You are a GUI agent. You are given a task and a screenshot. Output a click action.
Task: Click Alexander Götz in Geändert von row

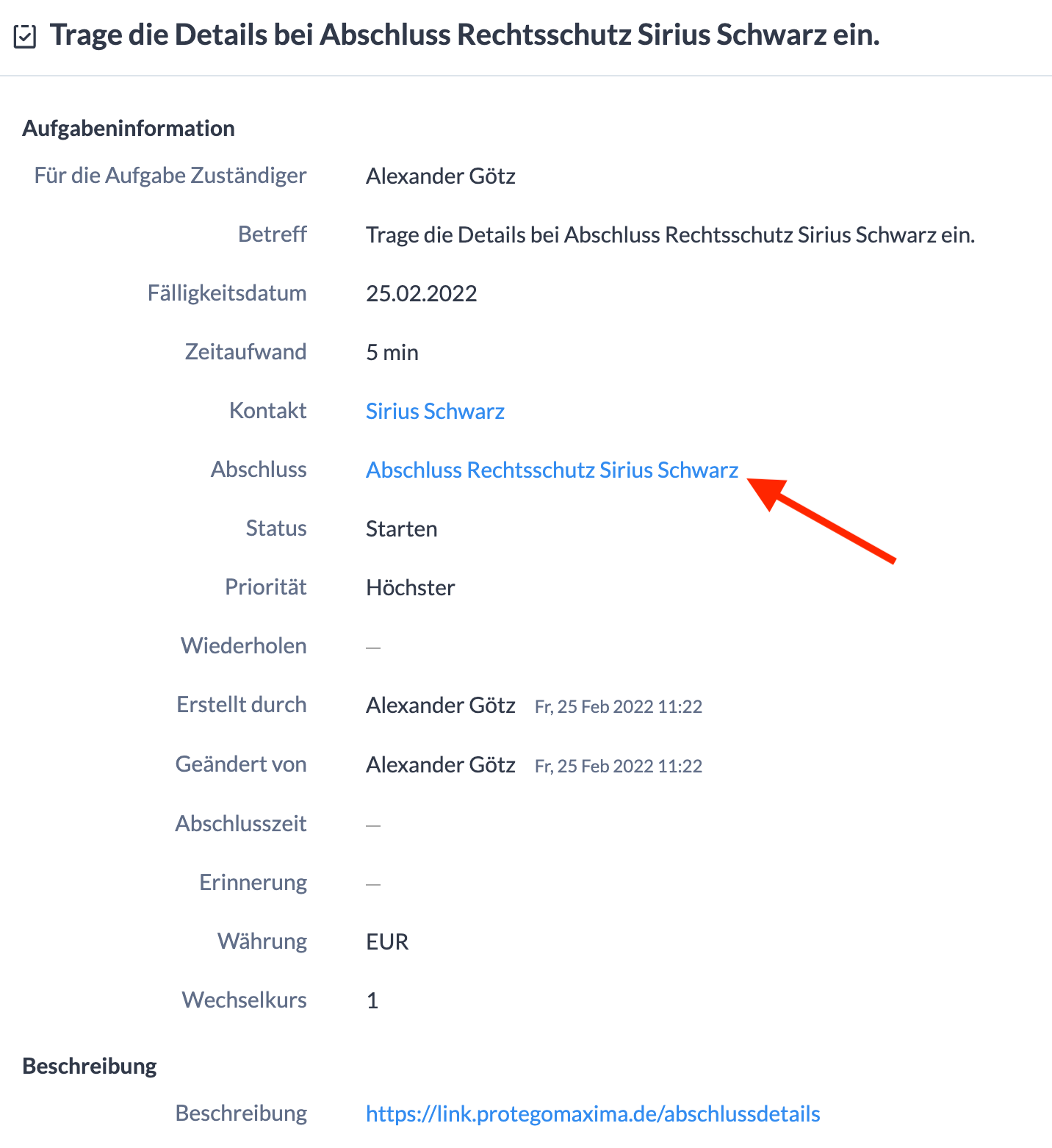coord(441,764)
